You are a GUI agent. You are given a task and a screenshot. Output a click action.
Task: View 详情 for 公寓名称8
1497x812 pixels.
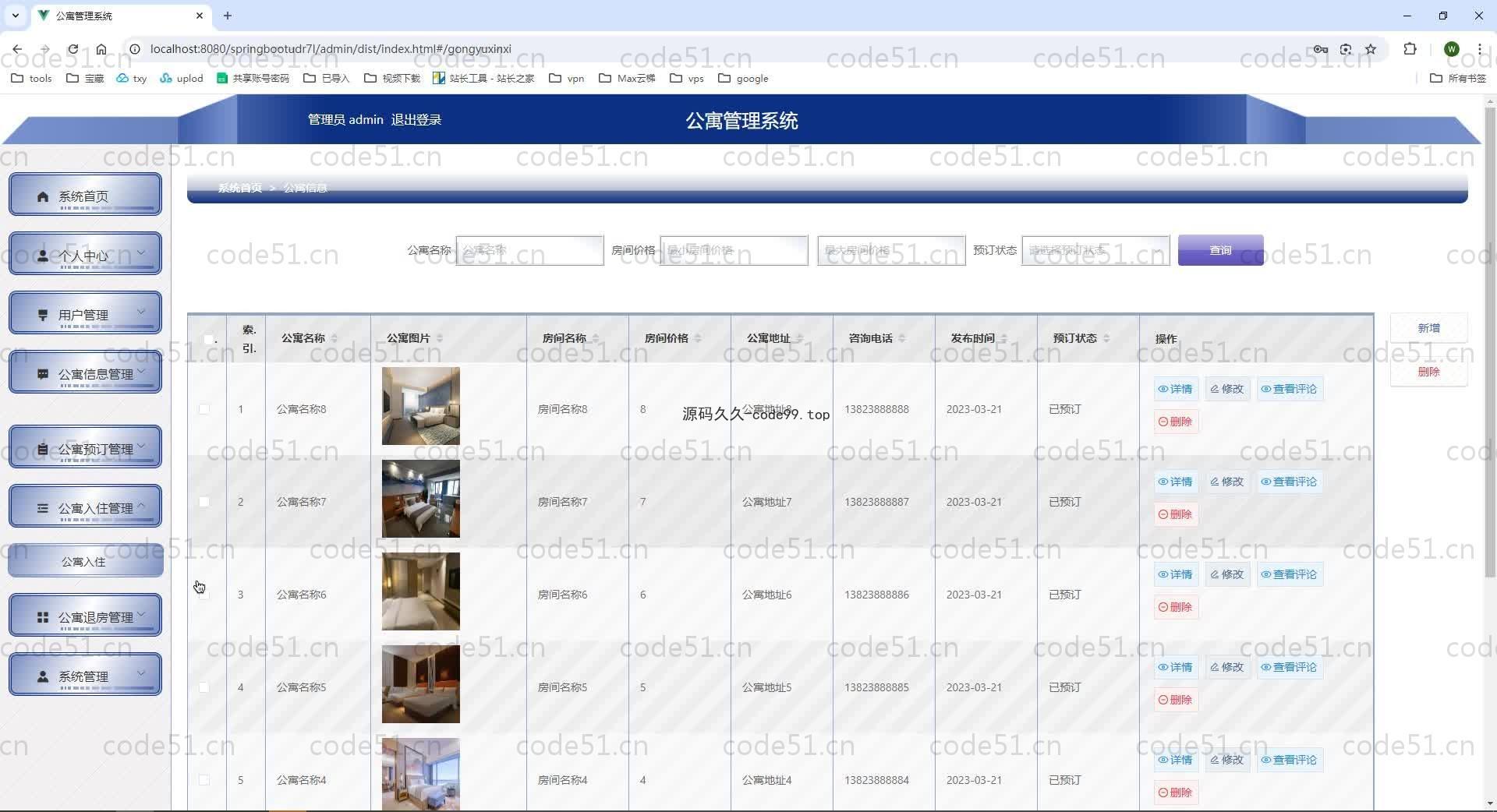pyautogui.click(x=1175, y=389)
